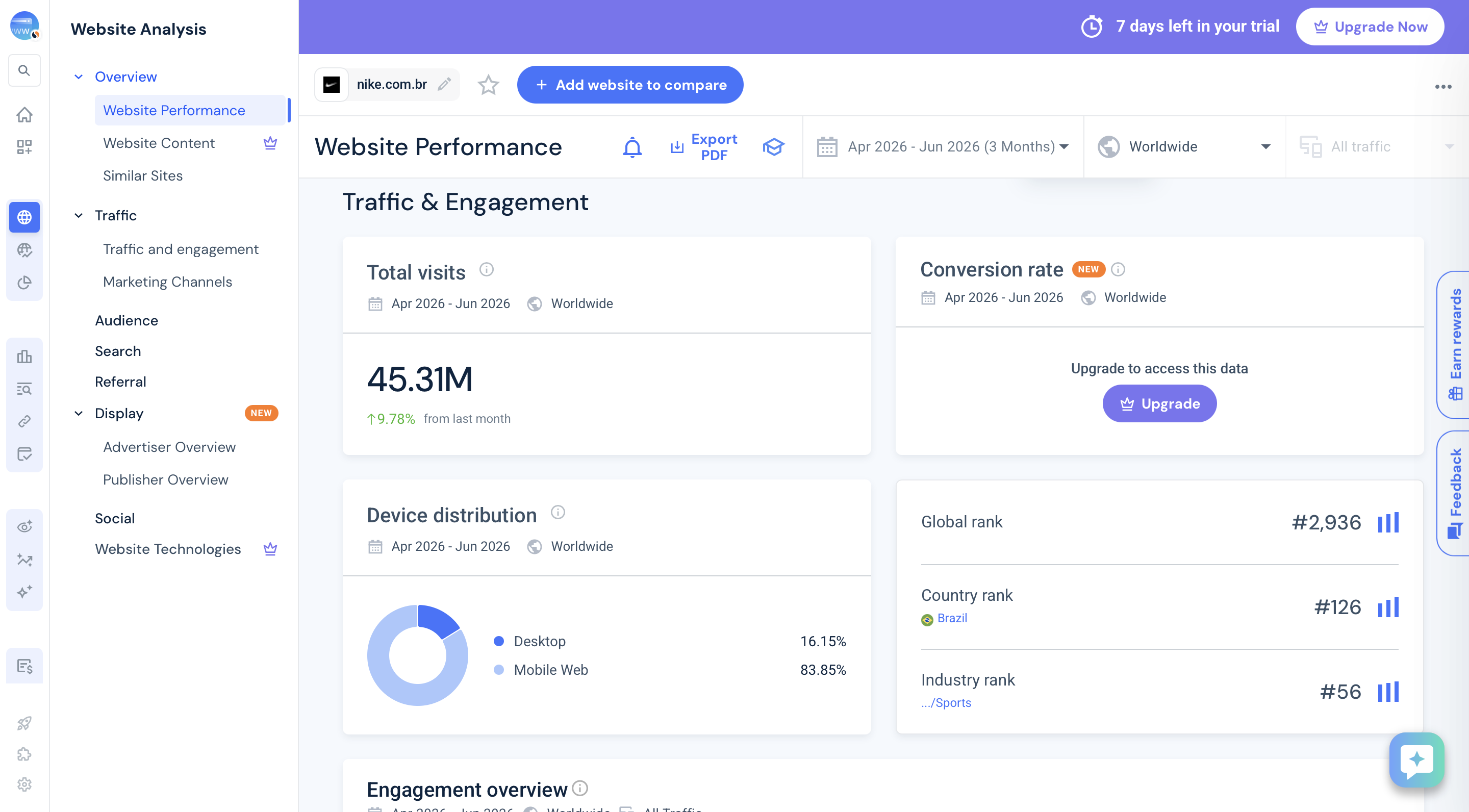Click the graduation cap learning icon
The width and height of the screenshot is (1469, 812).
tap(773, 147)
